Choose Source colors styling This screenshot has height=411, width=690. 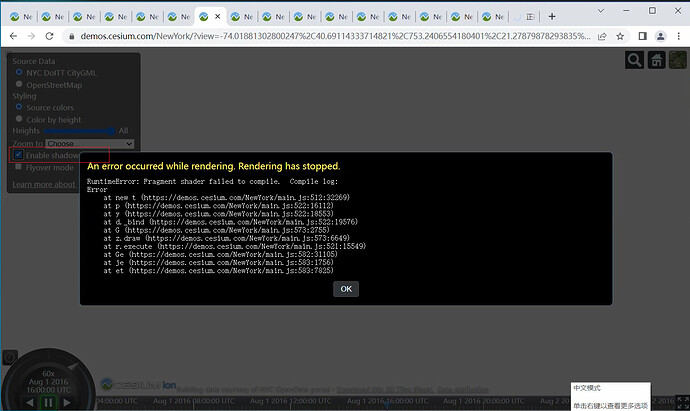[19, 107]
